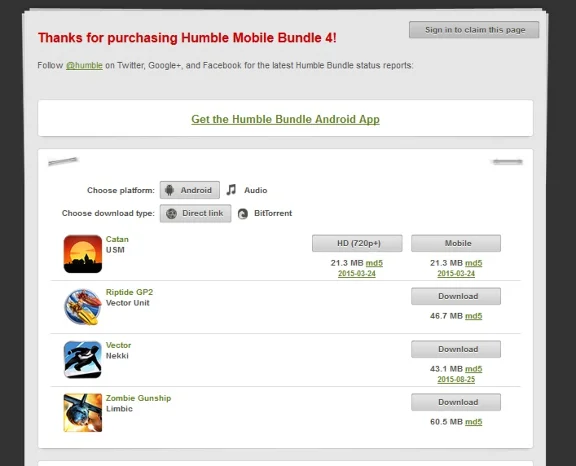Click 2015-03-24 date under Catan HD
576x466 pixels.
(357, 274)
